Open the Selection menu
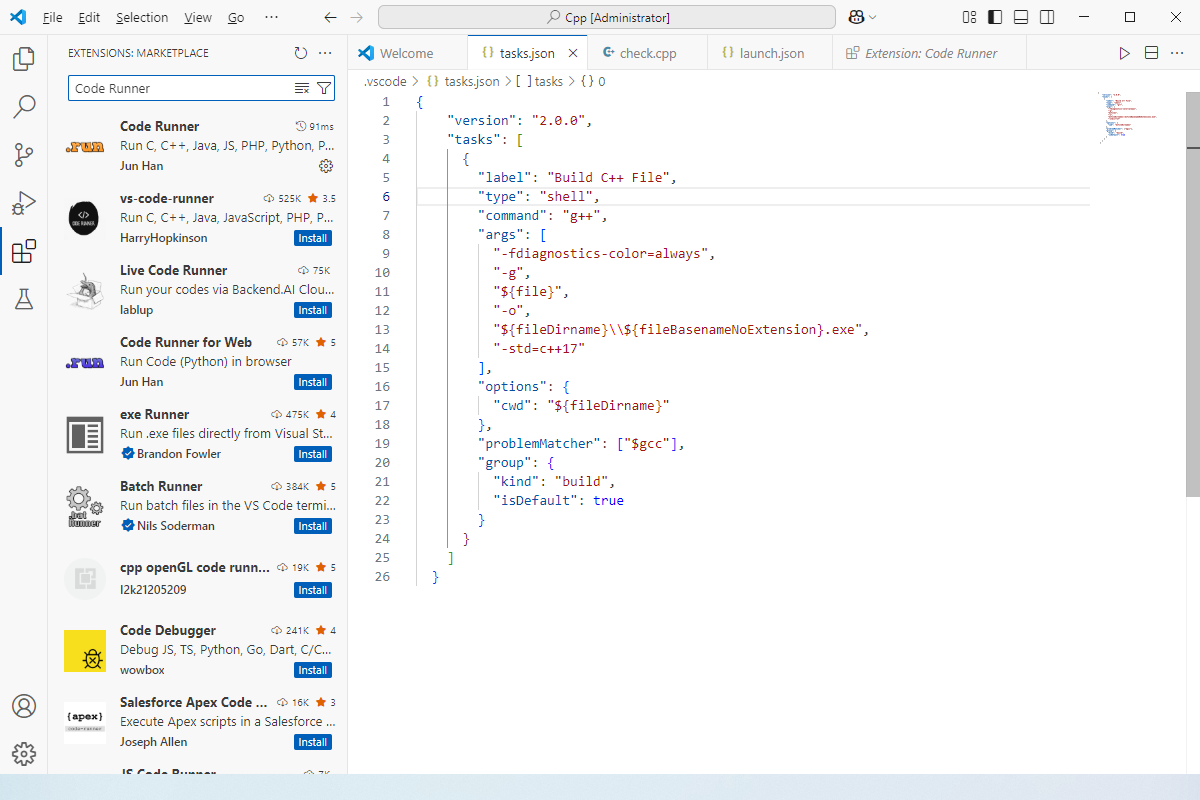 [142, 18]
